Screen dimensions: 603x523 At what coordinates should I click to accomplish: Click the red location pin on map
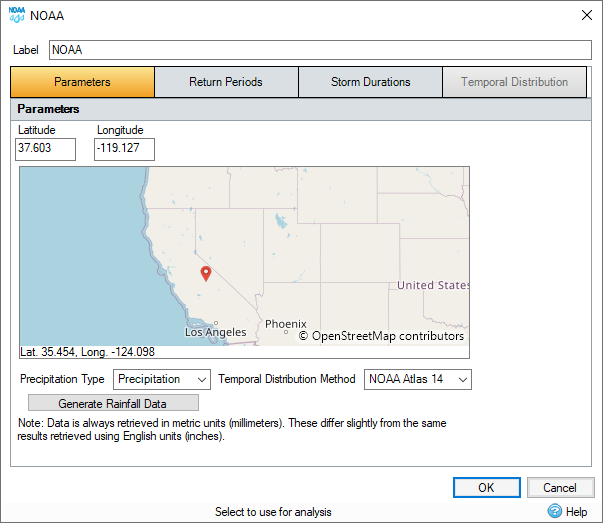pos(206,273)
